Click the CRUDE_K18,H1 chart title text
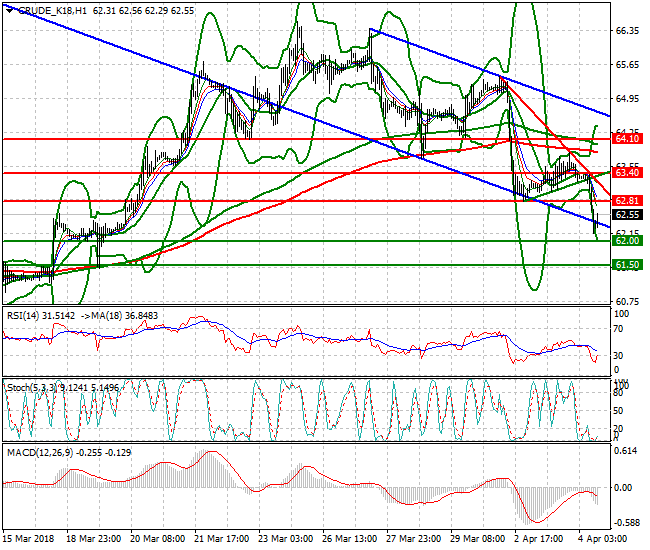 [53, 11]
